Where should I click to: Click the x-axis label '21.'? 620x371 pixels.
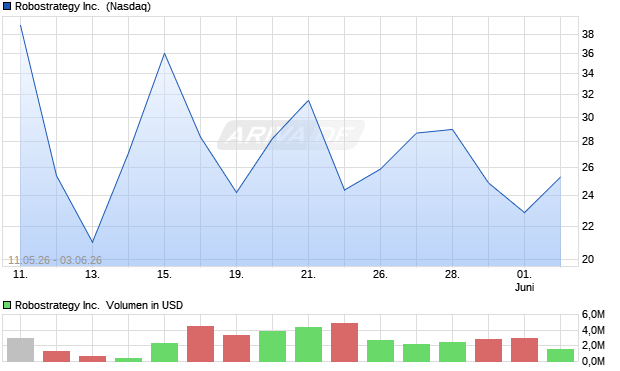[308, 274]
